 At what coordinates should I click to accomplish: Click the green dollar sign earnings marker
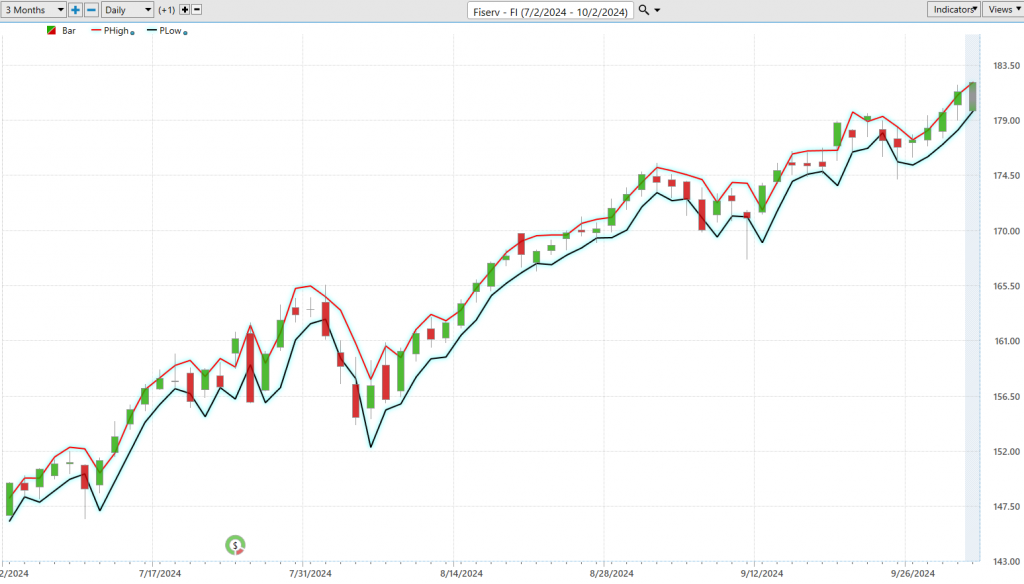pyautogui.click(x=236, y=545)
